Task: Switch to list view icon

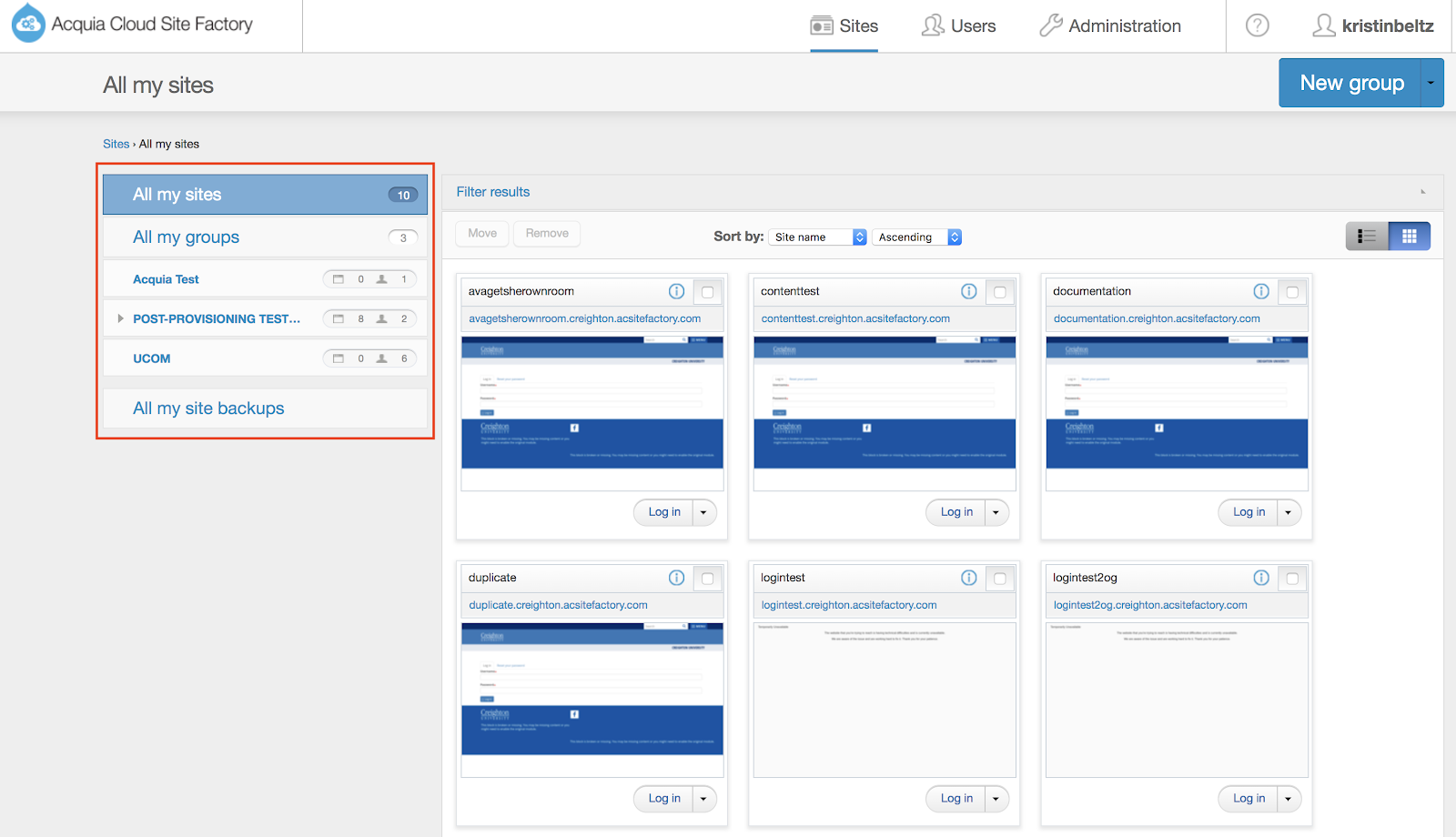Action: [x=1367, y=237]
